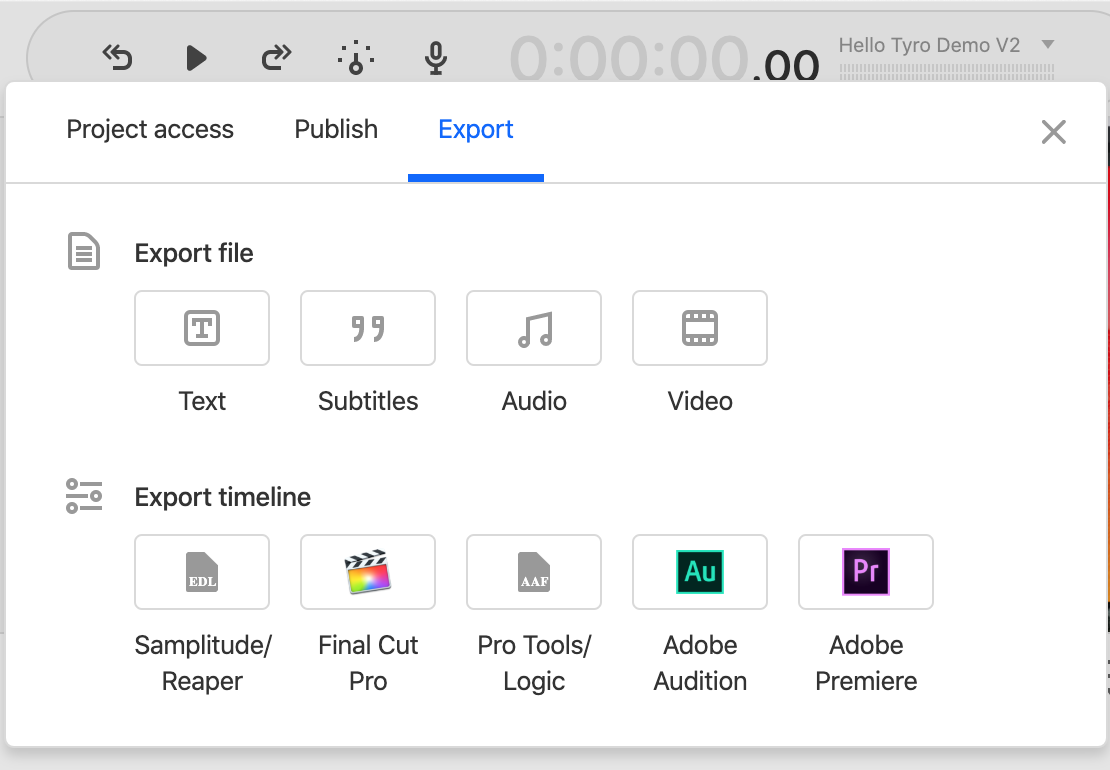This screenshot has width=1110, height=770.
Task: Switch to the Project access tab
Action: pos(150,130)
